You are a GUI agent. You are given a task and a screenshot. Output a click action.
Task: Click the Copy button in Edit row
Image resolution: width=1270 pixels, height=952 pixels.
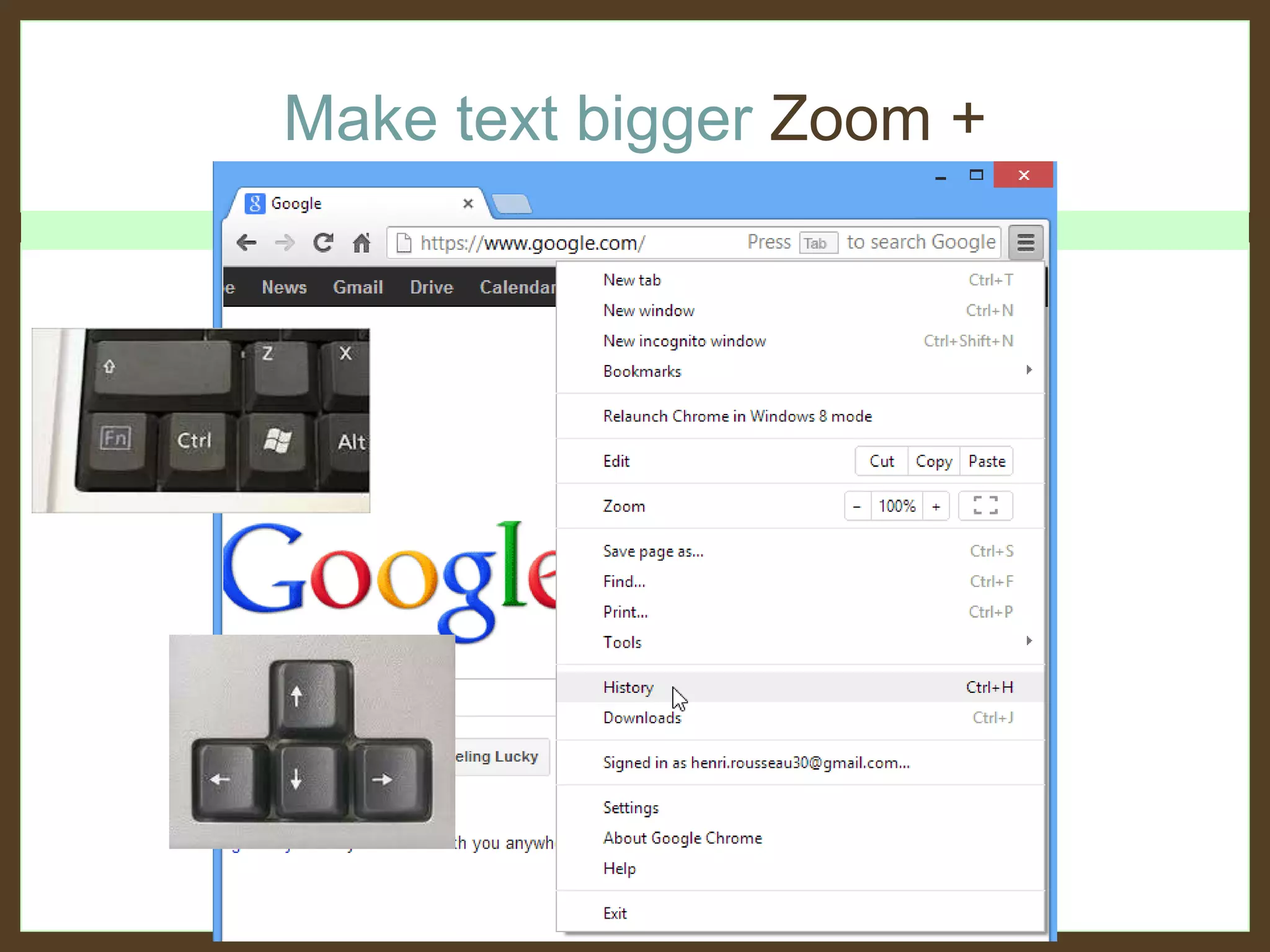933,461
